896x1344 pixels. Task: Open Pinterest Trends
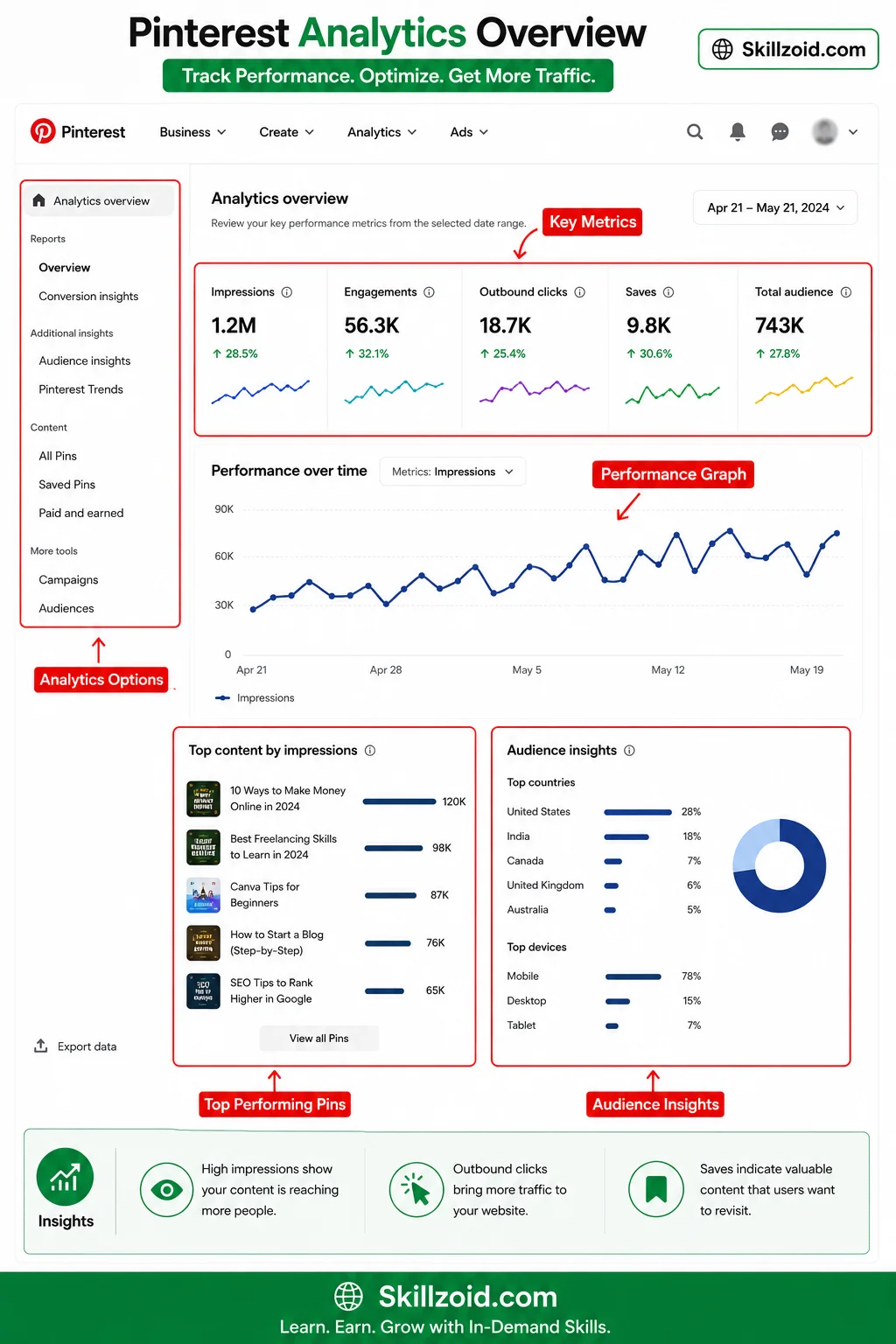[x=81, y=389]
